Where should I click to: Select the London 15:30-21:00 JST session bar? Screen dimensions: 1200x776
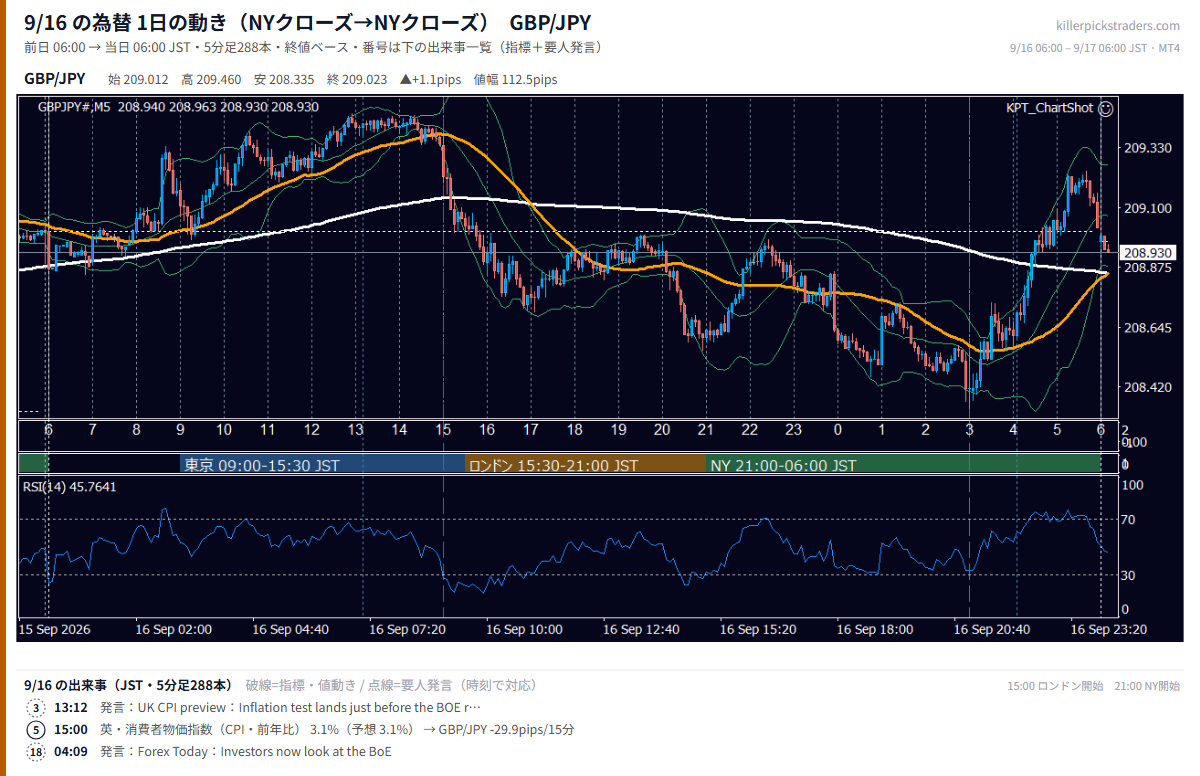(x=585, y=465)
